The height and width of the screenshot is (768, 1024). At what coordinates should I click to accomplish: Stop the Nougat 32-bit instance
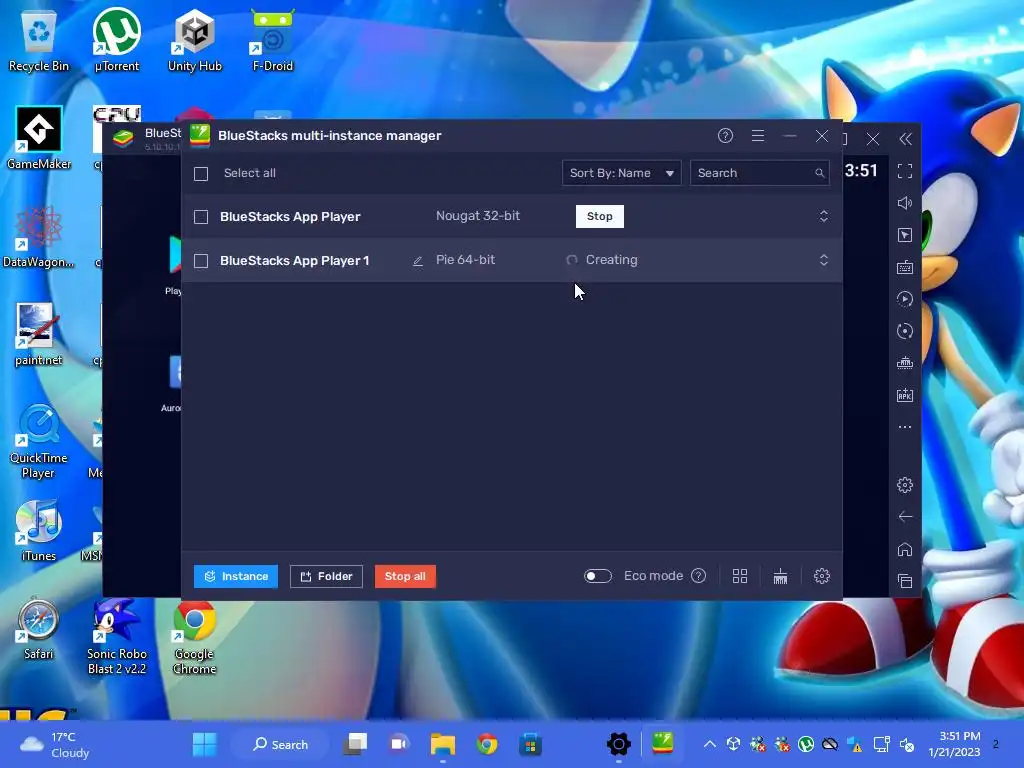tap(600, 216)
